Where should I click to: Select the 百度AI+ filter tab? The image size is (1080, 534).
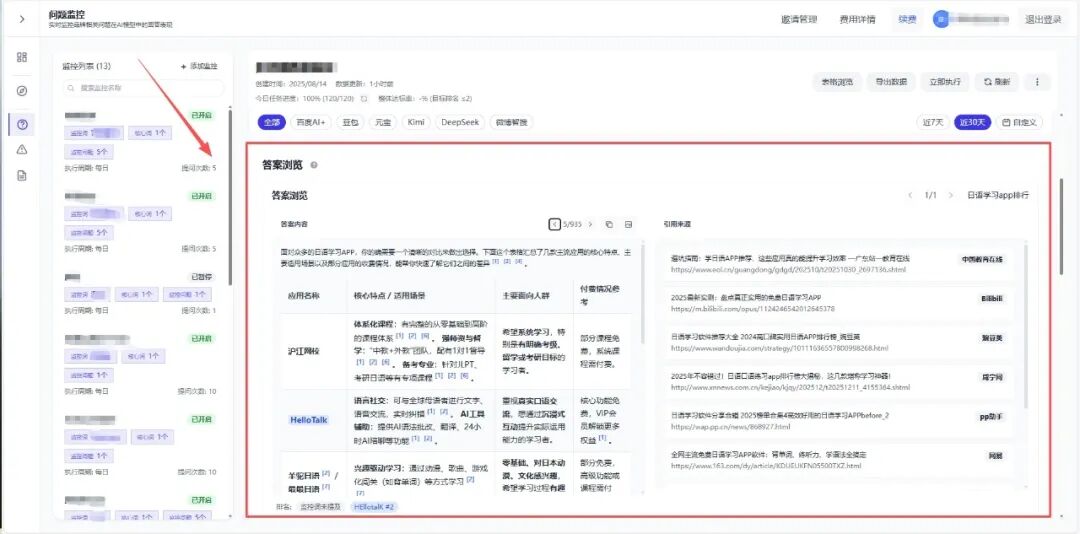tap(311, 122)
